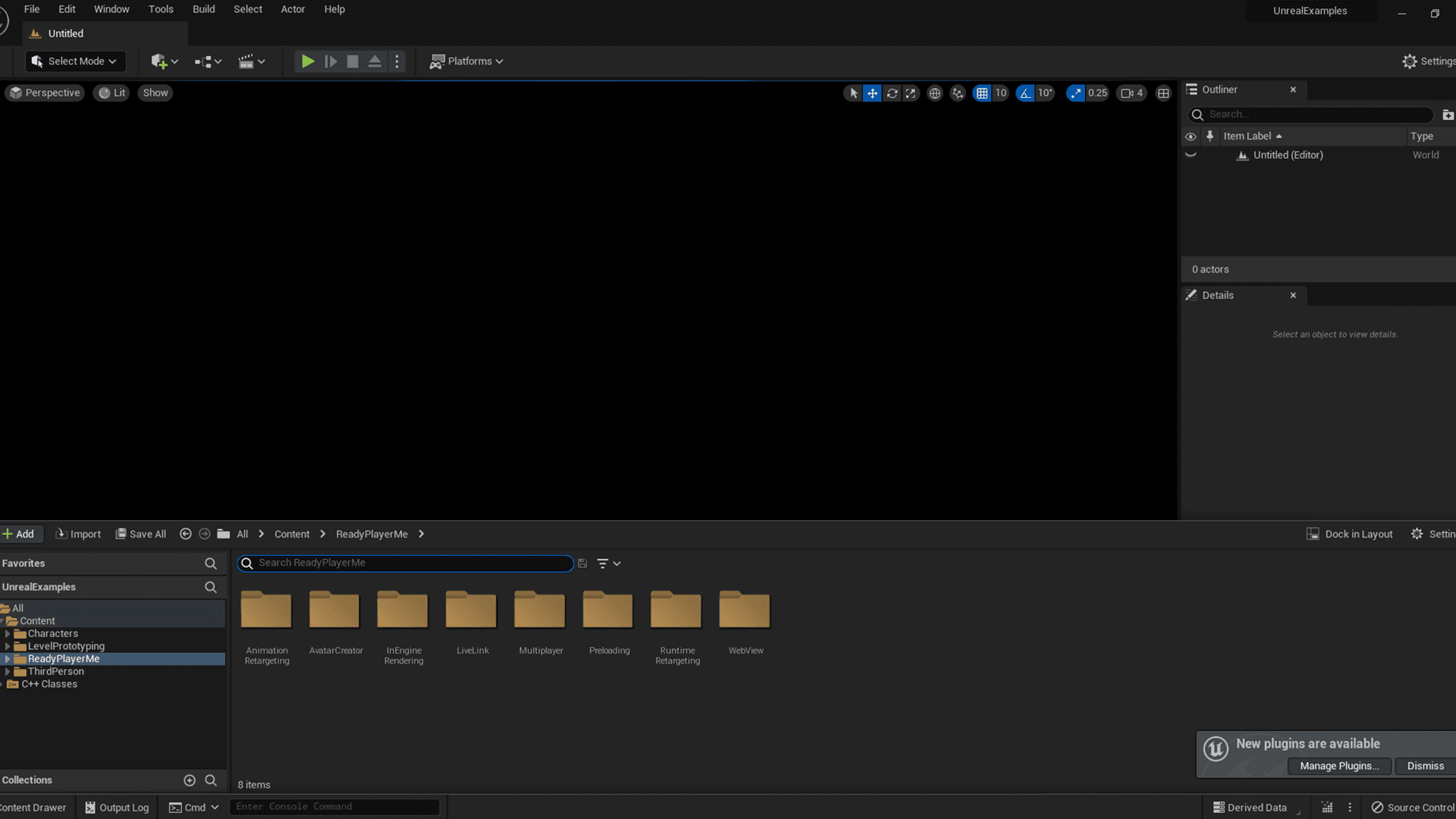Select the C++ Classes tree item
The width and height of the screenshot is (1456, 819).
pos(49,684)
